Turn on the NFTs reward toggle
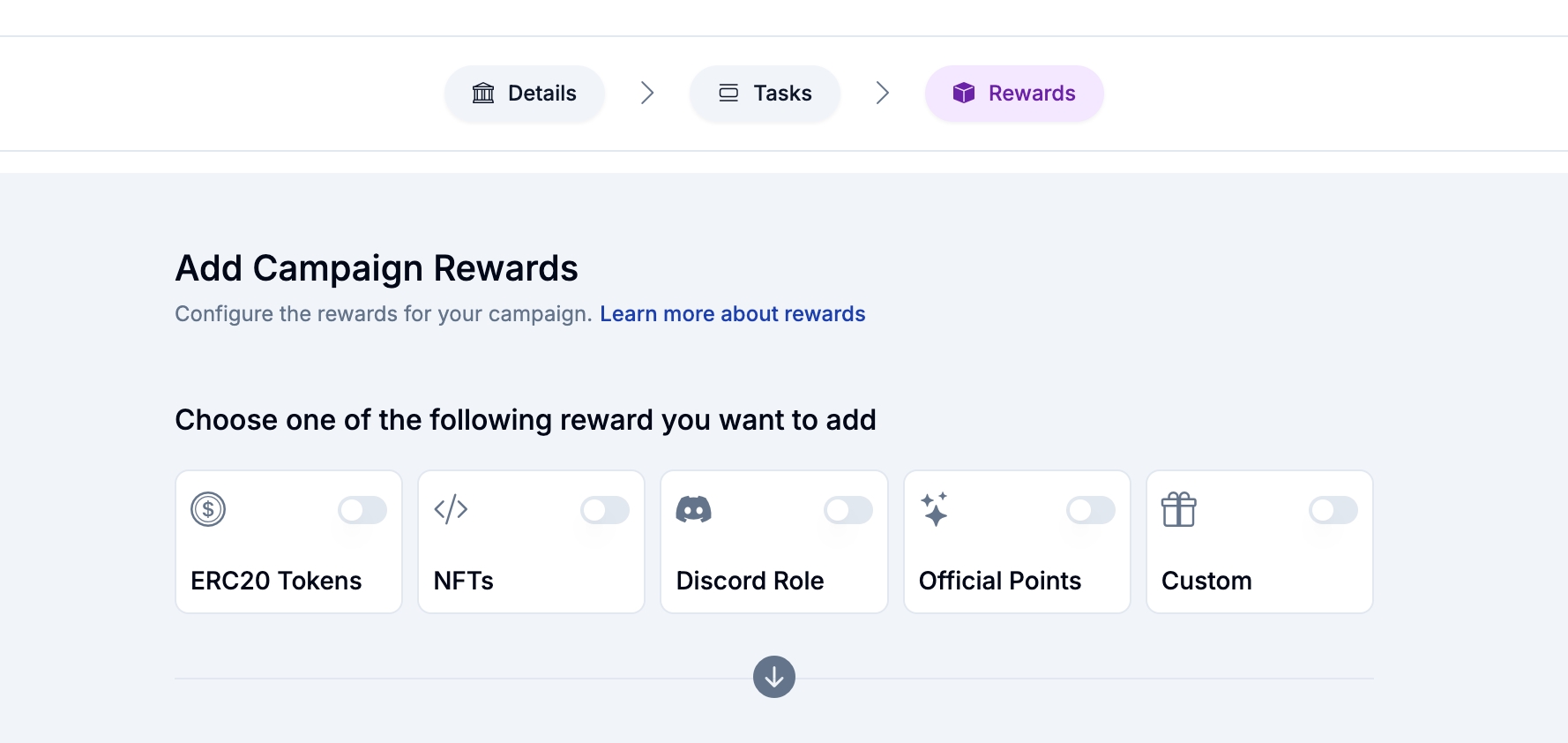 [605, 510]
